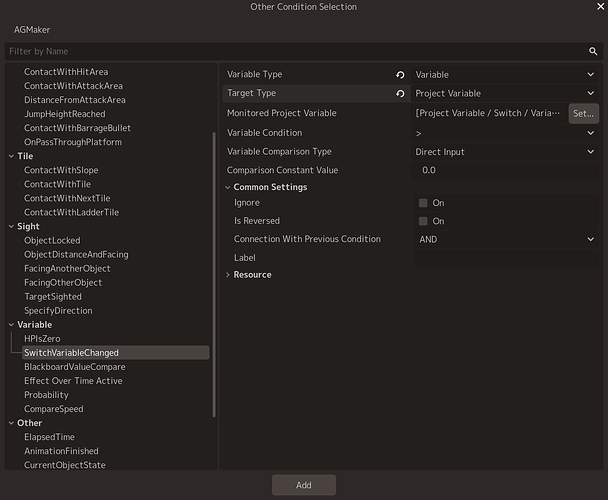Select TargetSighted condition
The image size is (608, 500).
53,297
